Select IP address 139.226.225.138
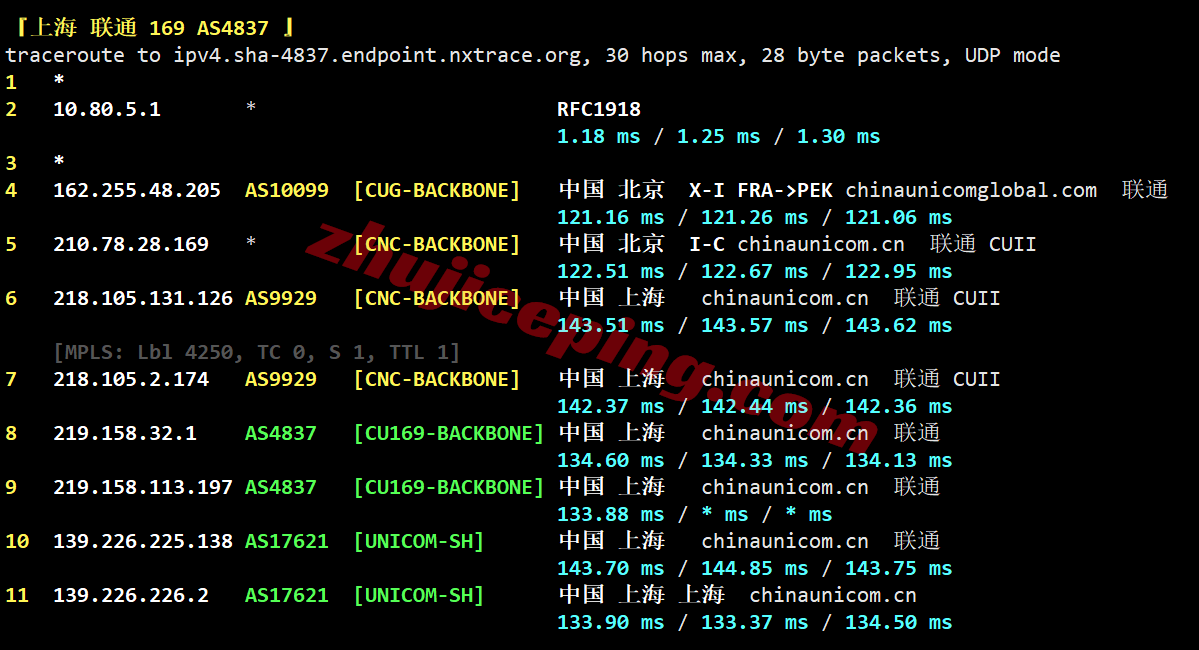 [x=143, y=542]
